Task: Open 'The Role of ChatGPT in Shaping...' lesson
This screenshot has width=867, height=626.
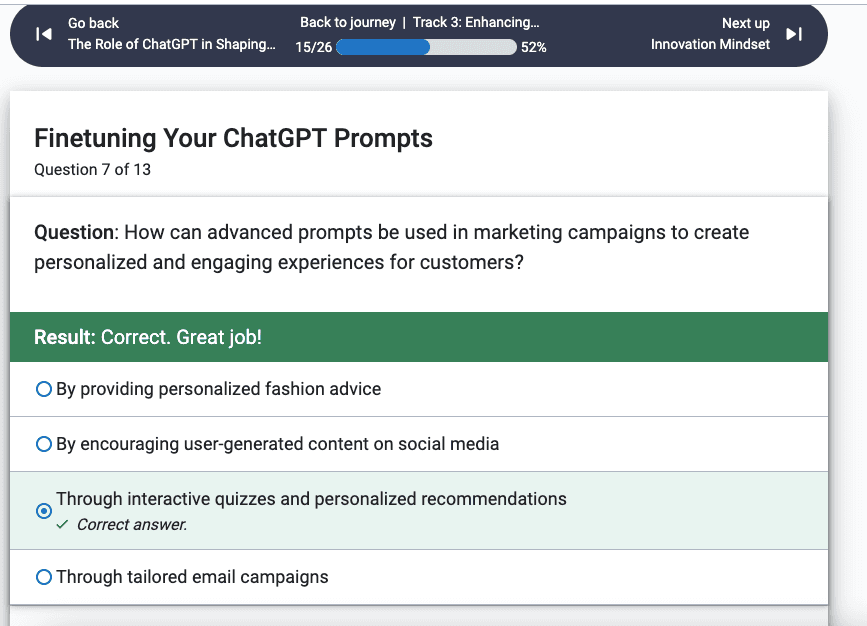Action: [171, 44]
